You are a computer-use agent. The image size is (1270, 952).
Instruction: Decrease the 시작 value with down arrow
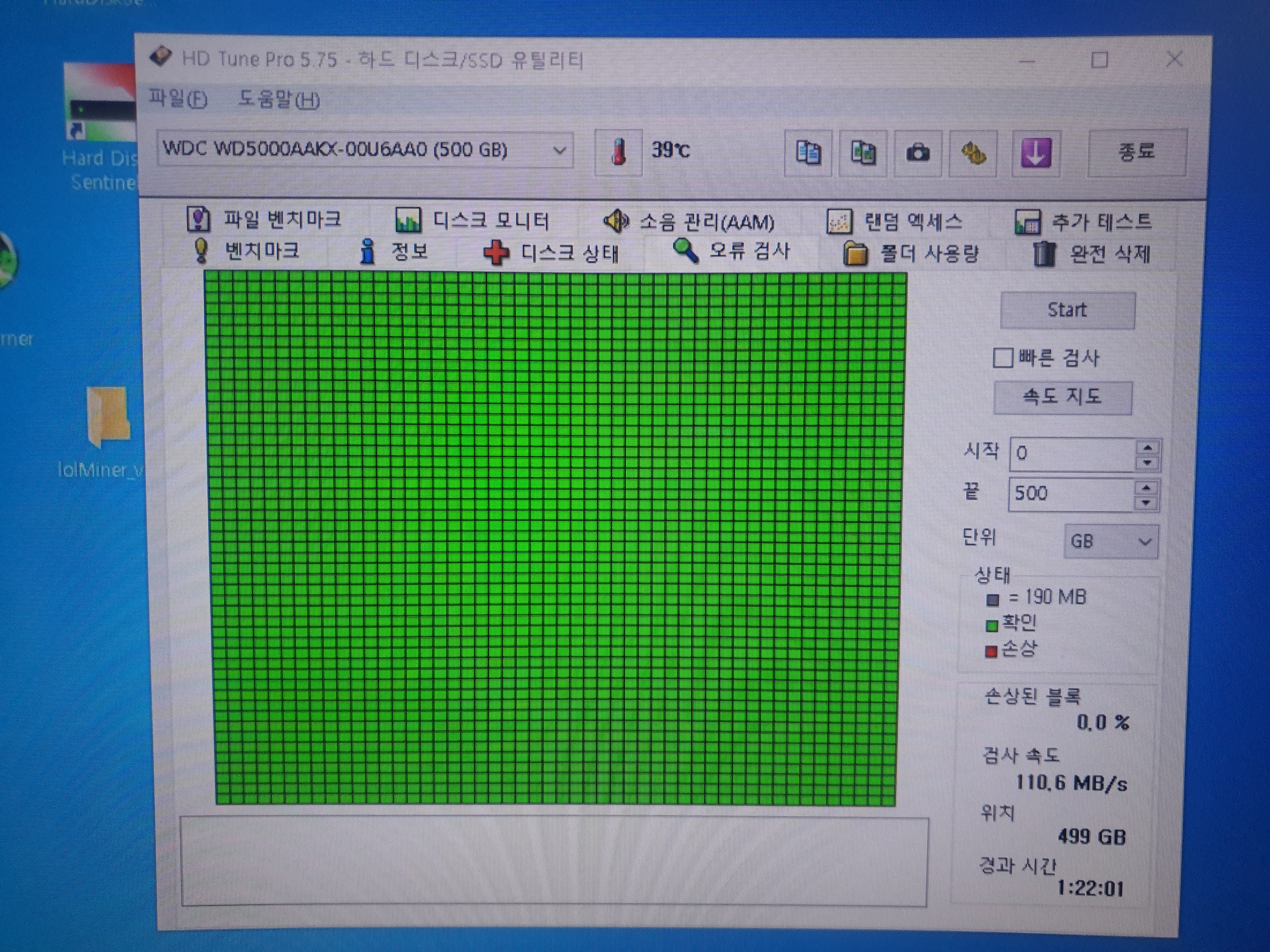pyautogui.click(x=1147, y=462)
